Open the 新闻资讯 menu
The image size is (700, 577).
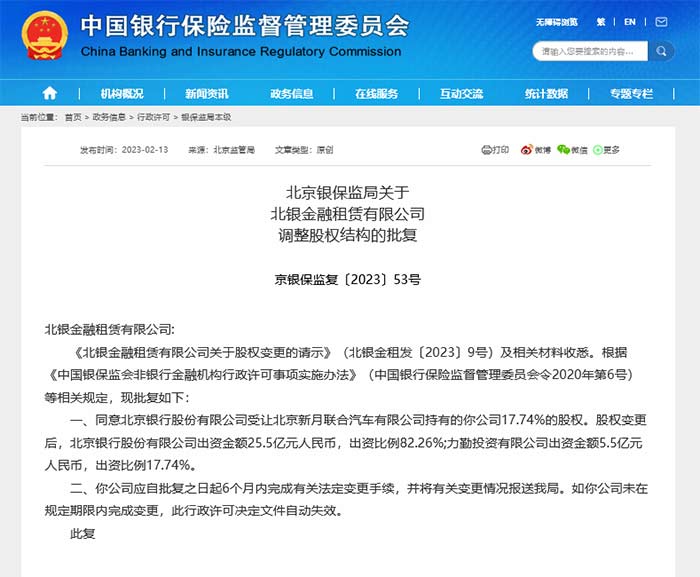click(x=207, y=93)
